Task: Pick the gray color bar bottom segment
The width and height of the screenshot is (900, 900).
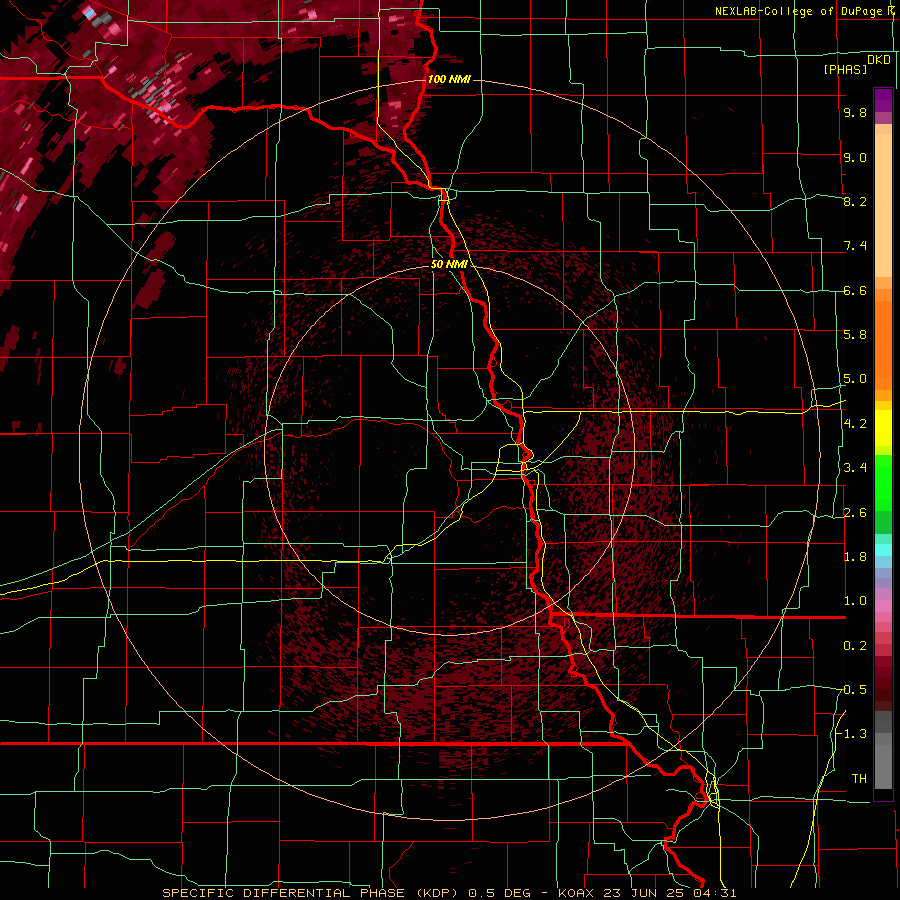Action: coord(883,769)
